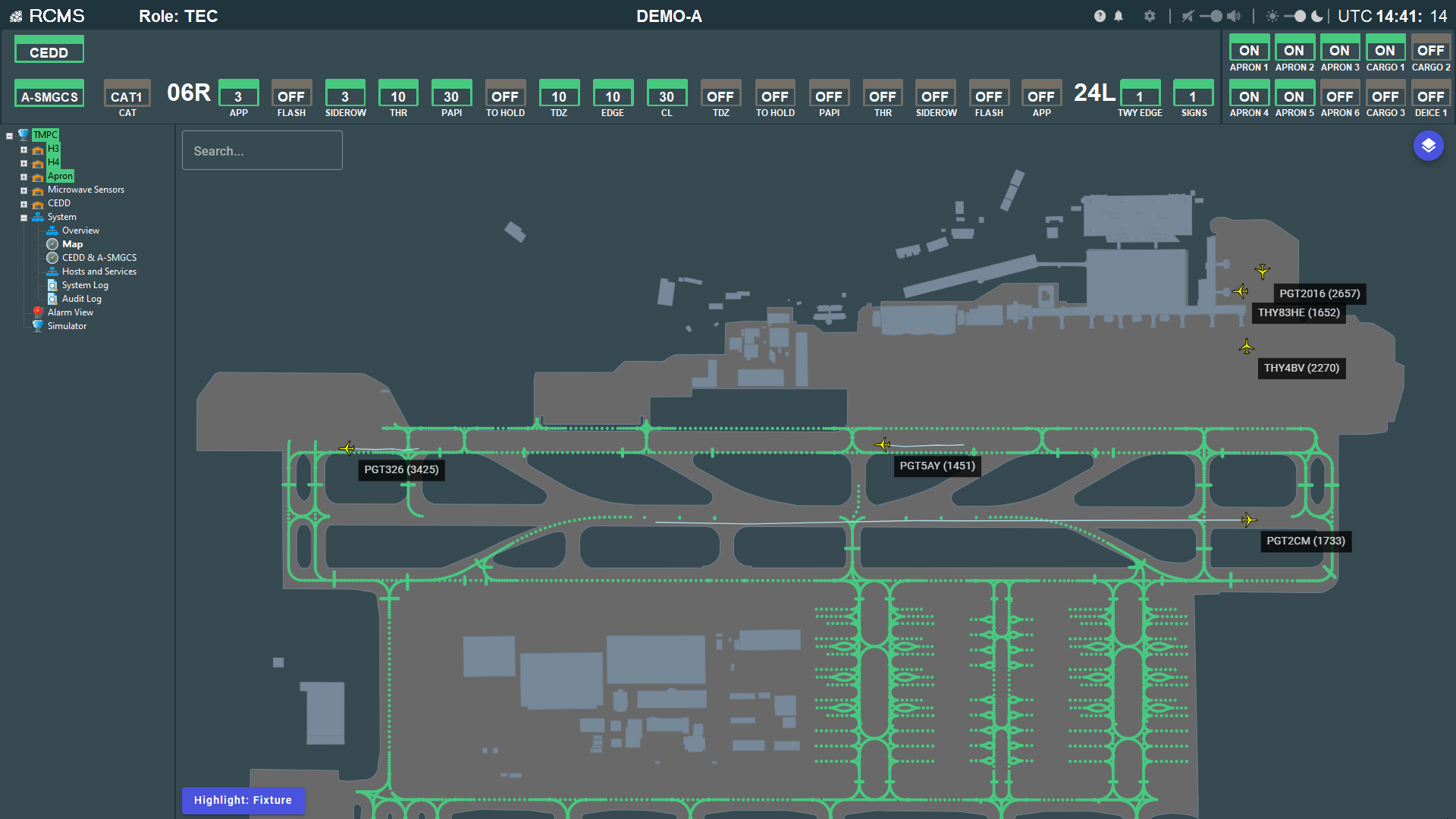Toggle 06R FLASH OFF button
The width and height of the screenshot is (1456, 819).
click(291, 96)
